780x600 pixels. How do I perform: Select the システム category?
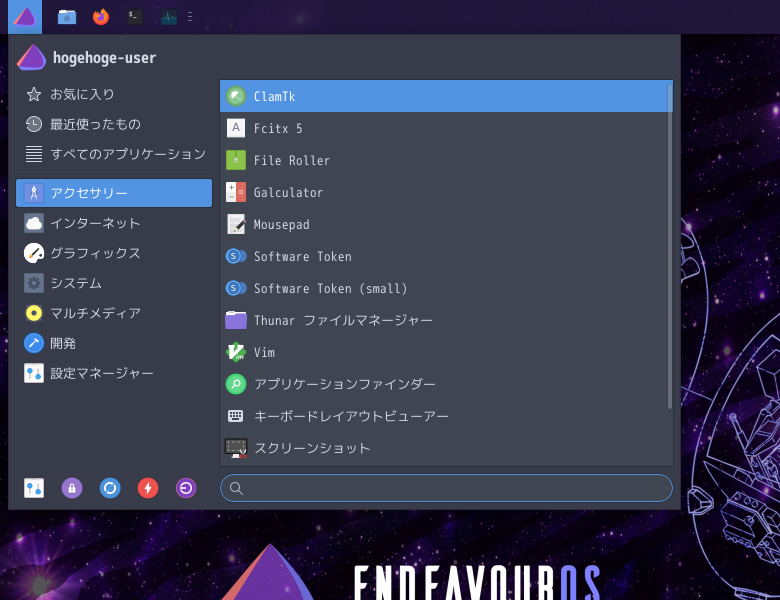[114, 283]
